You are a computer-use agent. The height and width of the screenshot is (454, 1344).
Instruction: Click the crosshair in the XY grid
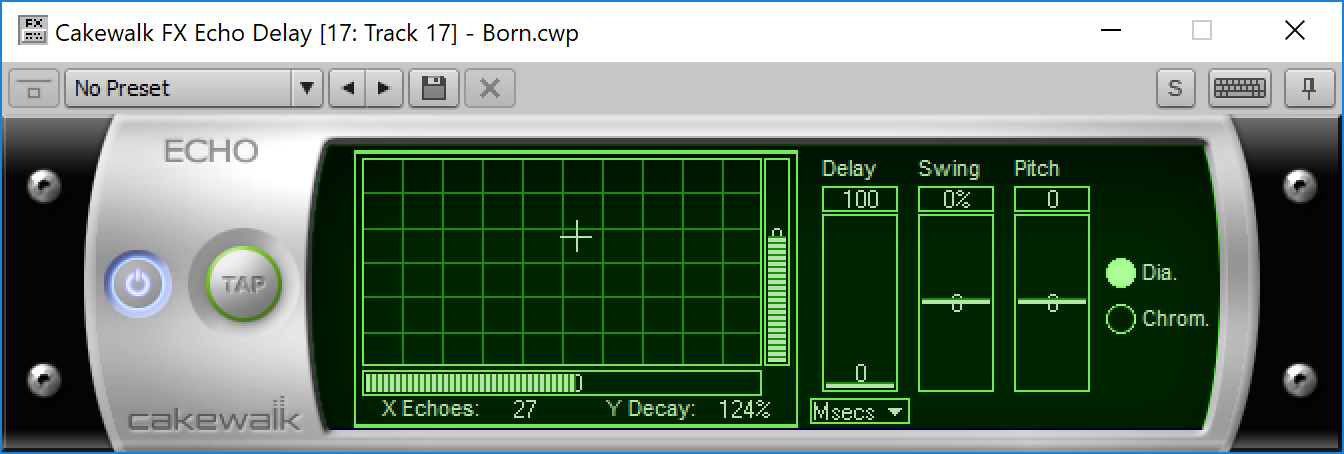pyautogui.click(x=576, y=237)
